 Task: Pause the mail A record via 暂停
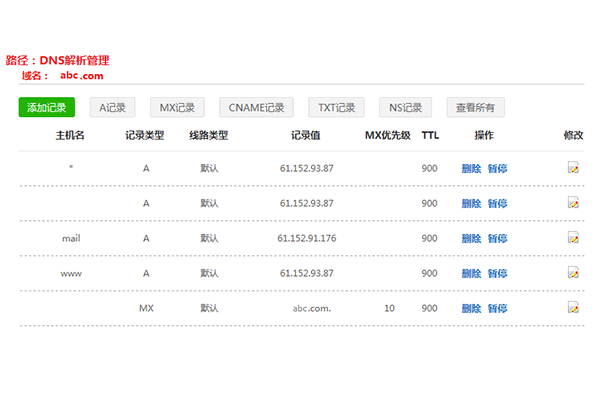(497, 238)
